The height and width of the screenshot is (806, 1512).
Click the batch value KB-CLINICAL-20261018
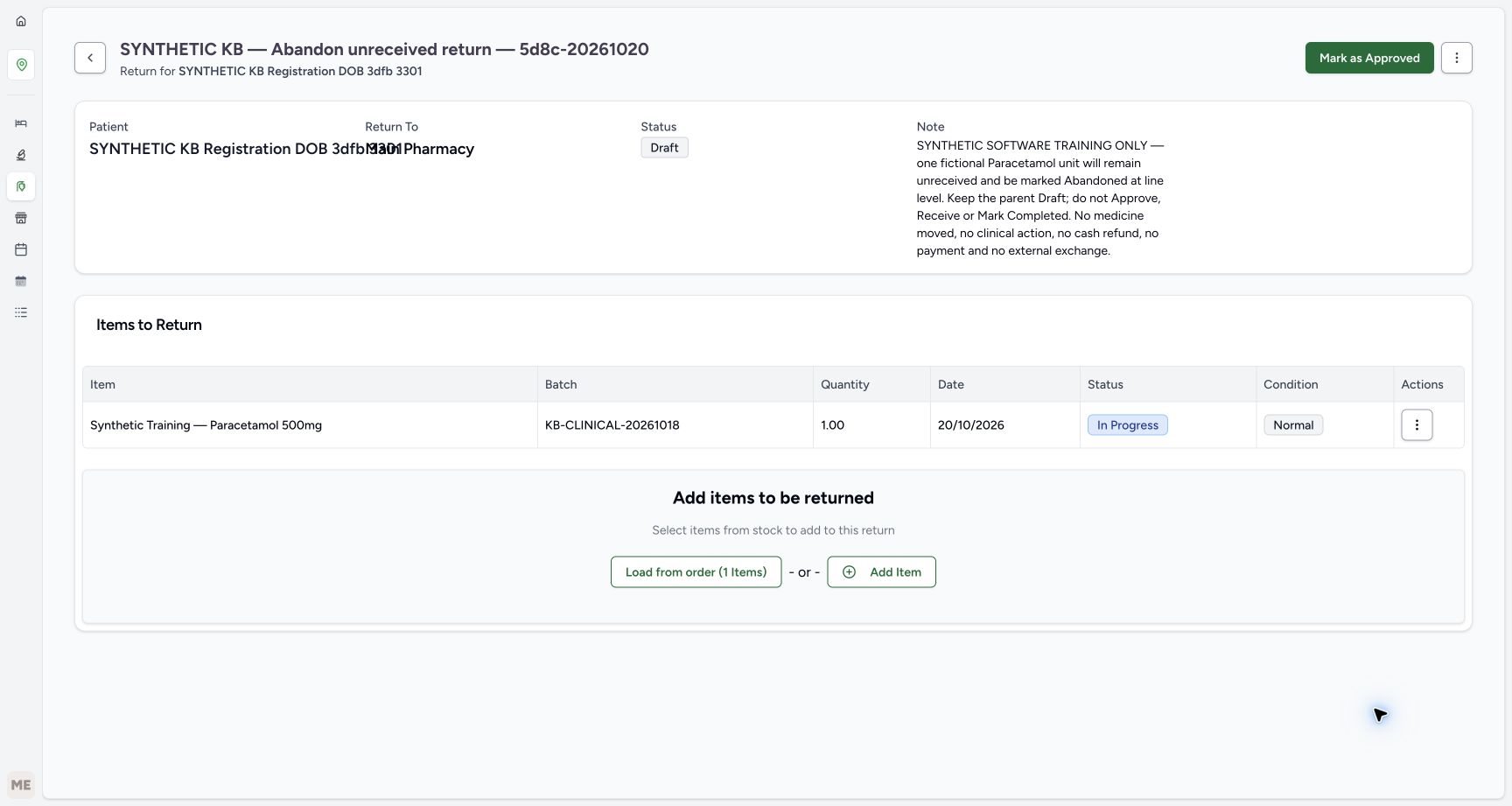[612, 425]
